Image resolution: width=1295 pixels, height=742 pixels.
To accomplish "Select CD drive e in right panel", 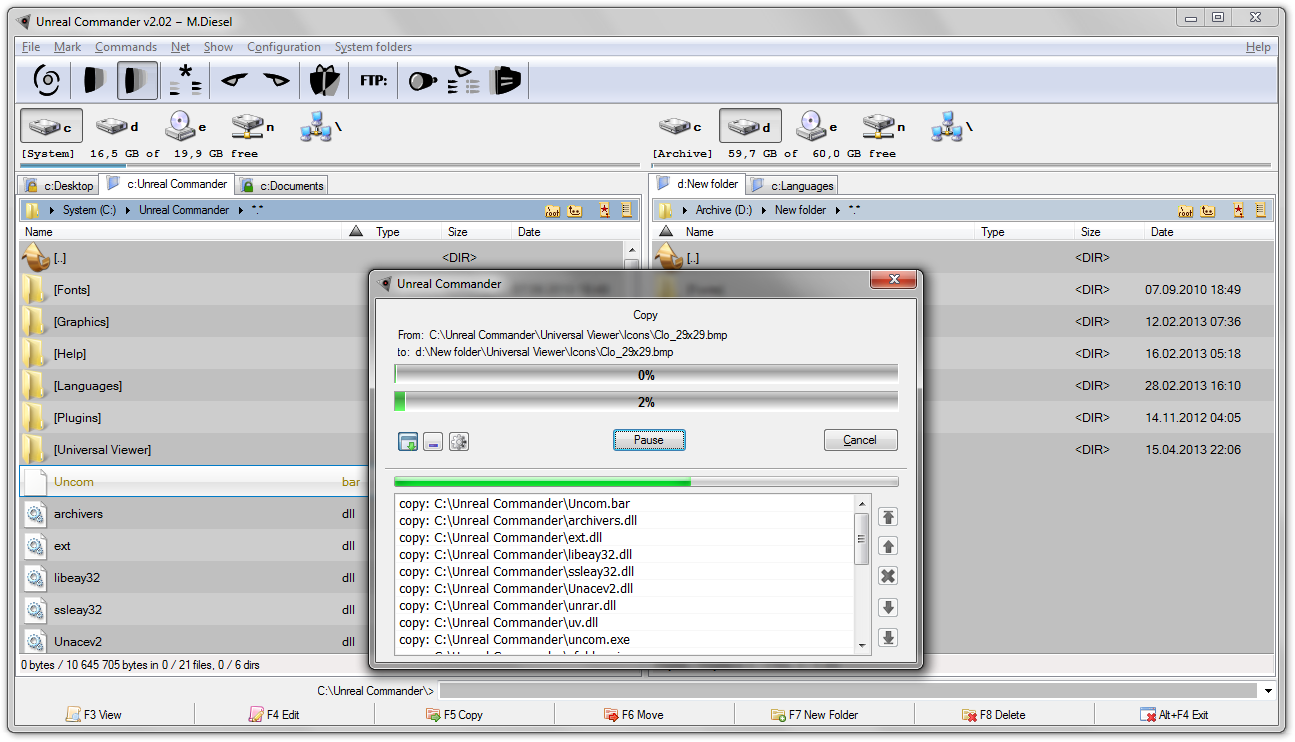I will point(816,126).
